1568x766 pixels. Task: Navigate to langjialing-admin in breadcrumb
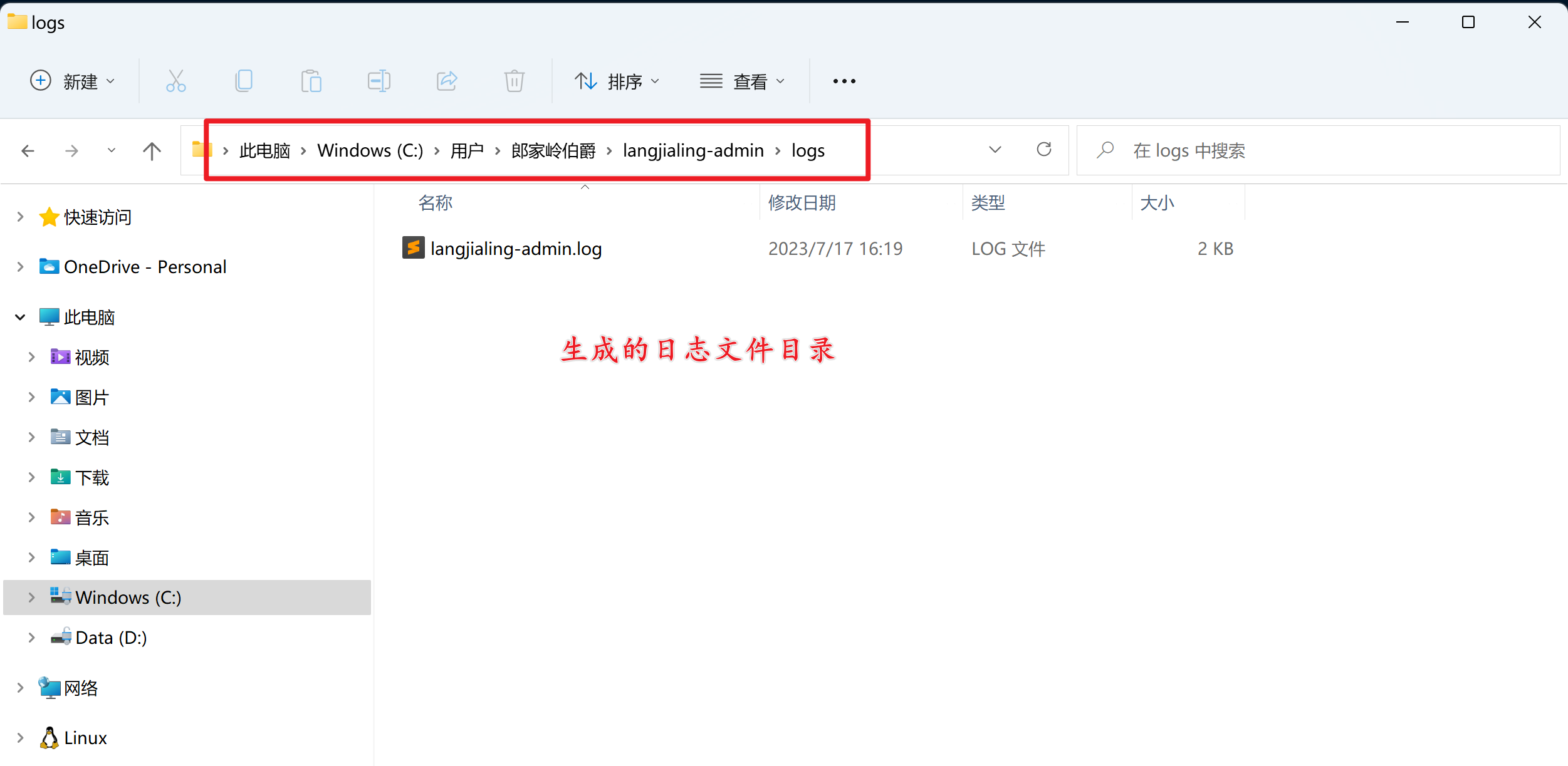693,151
